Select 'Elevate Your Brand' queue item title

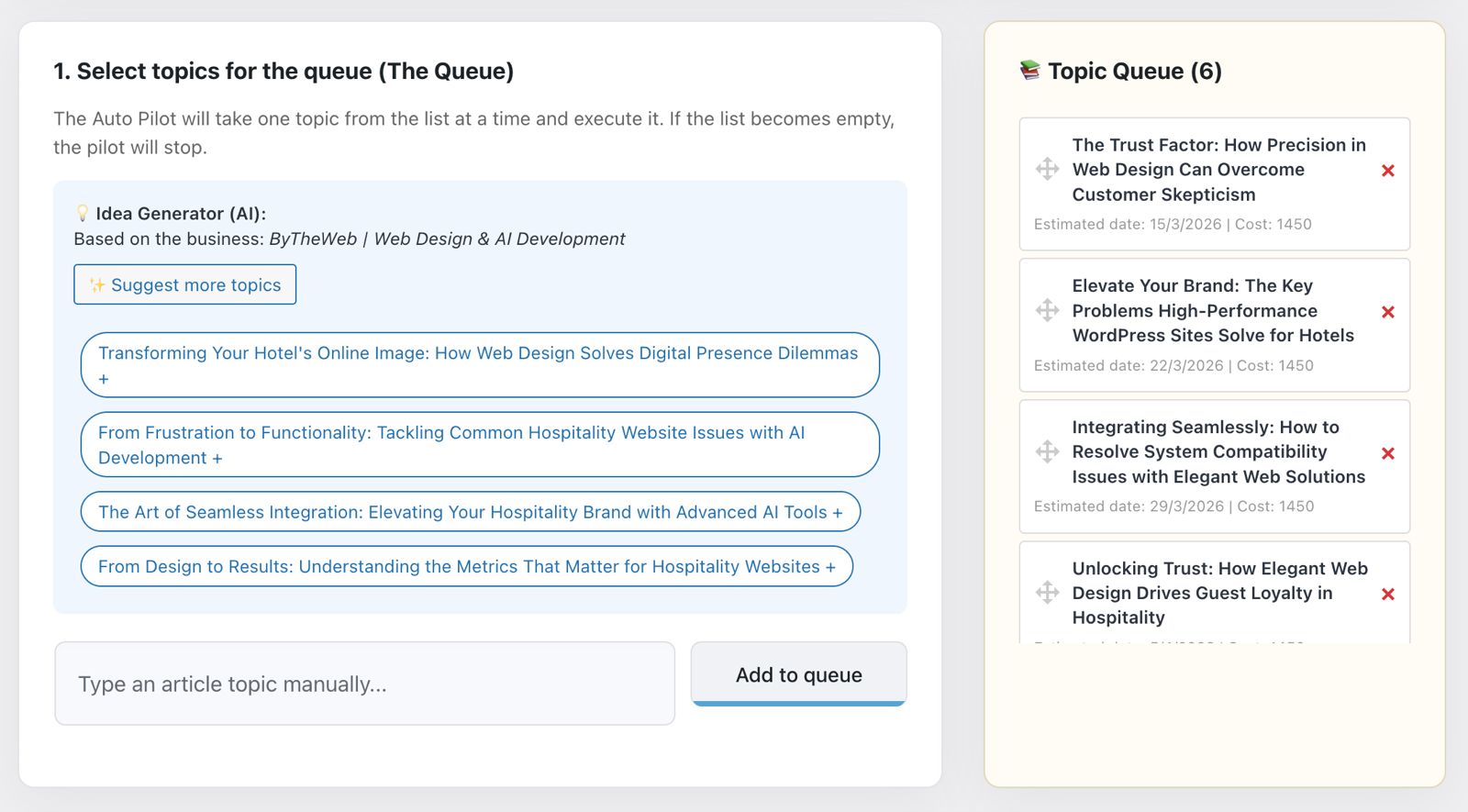click(x=1212, y=311)
